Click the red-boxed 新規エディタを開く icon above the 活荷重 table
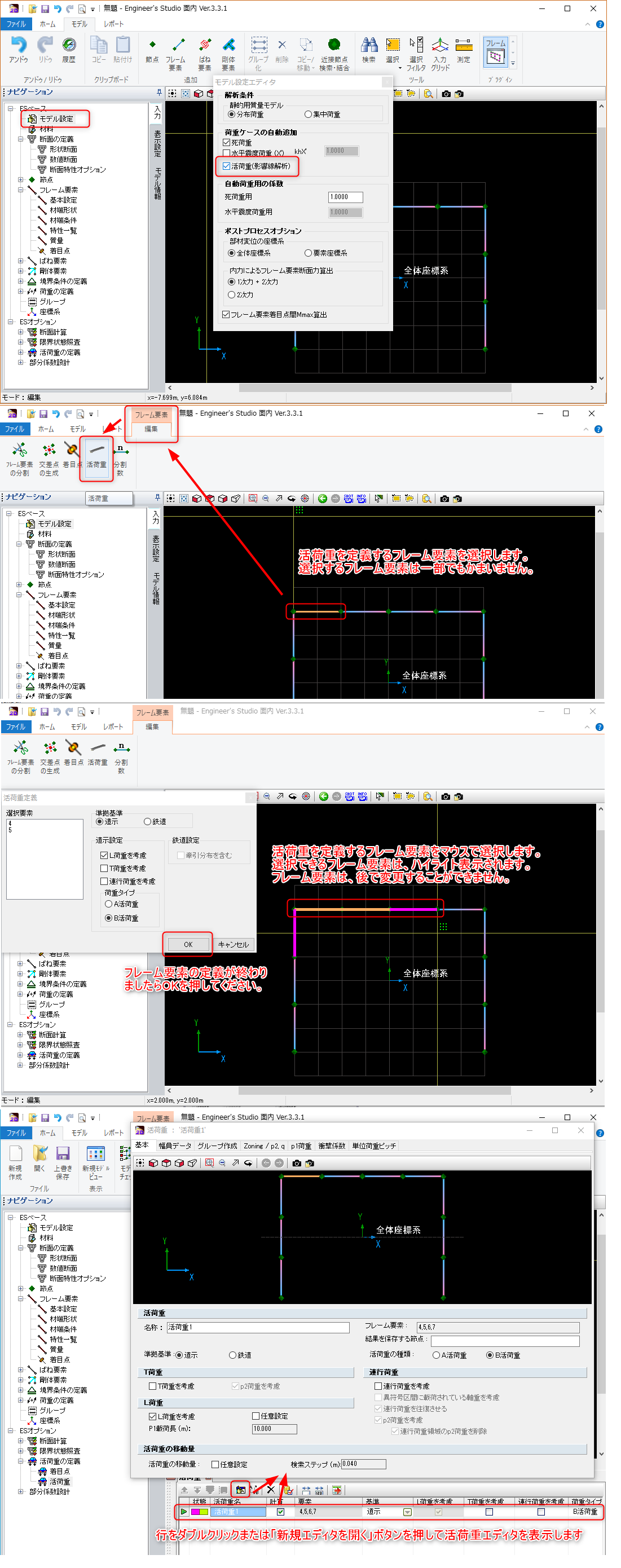 (x=241, y=1491)
